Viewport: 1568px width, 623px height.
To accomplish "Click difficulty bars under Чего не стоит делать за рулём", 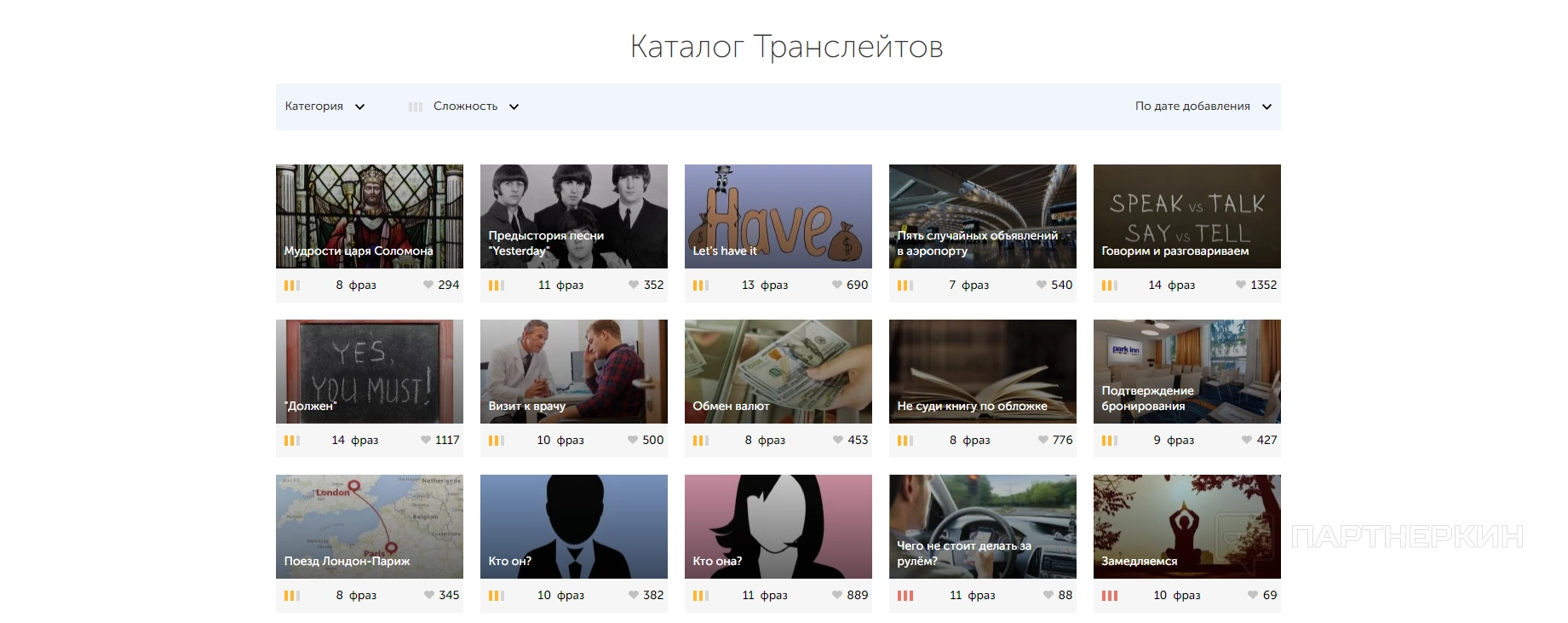I will click(905, 595).
